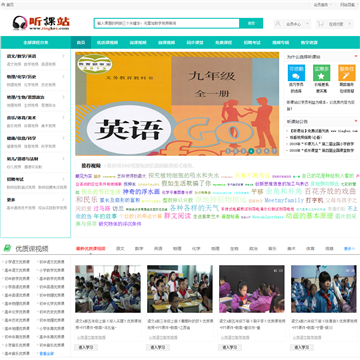Click inside the course search input field
The image size is (360, 360).
click(166, 23)
